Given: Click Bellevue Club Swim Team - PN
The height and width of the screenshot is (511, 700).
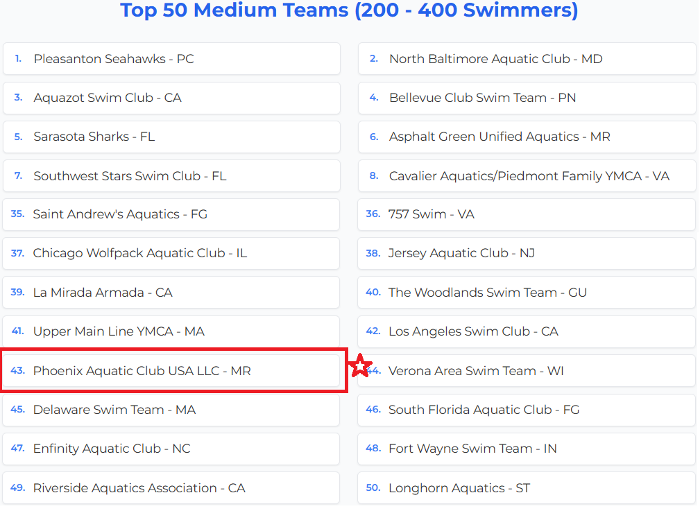Looking at the screenshot, I should [x=482, y=98].
